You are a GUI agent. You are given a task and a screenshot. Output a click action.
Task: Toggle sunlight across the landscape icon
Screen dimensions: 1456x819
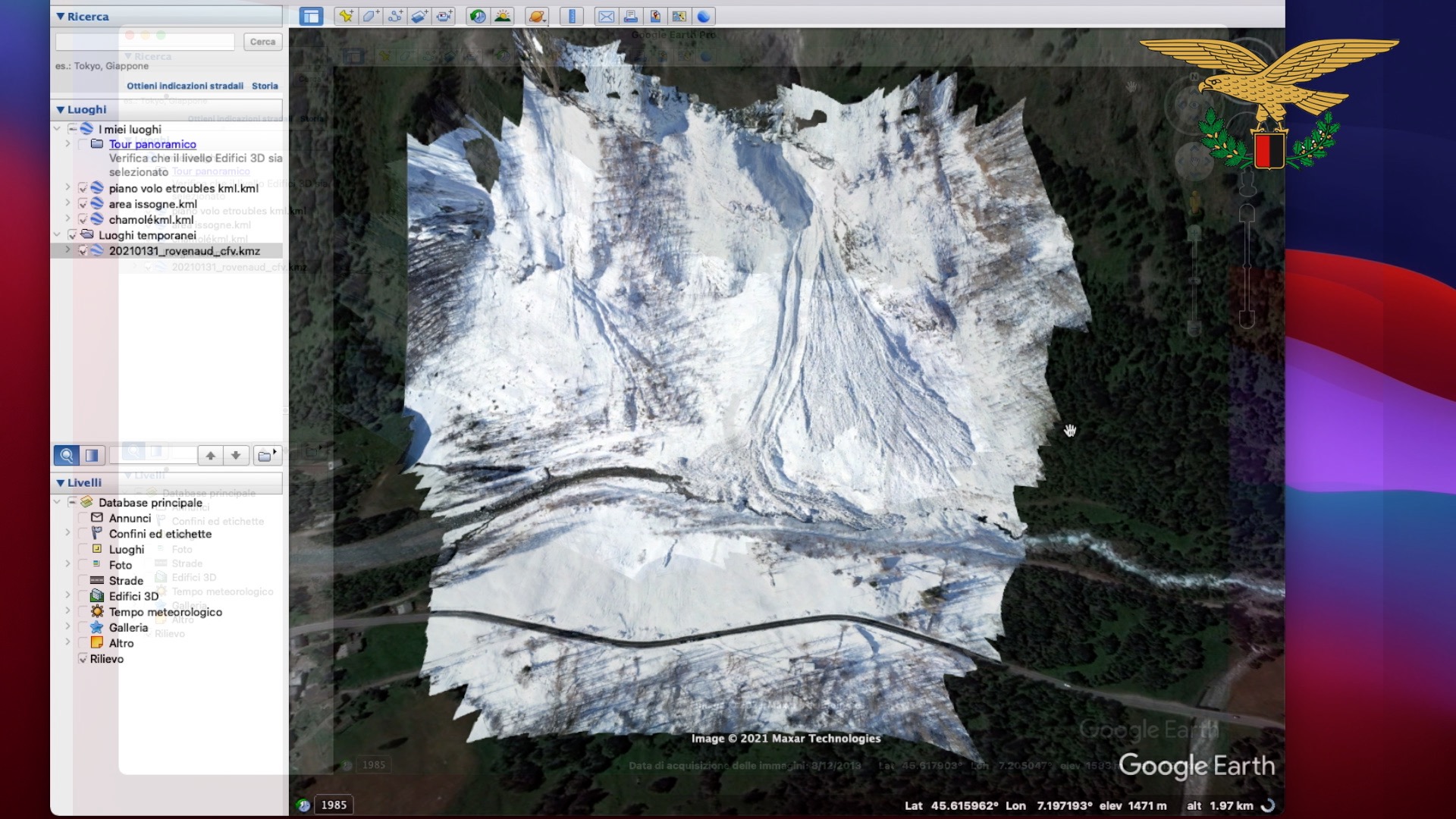point(502,16)
